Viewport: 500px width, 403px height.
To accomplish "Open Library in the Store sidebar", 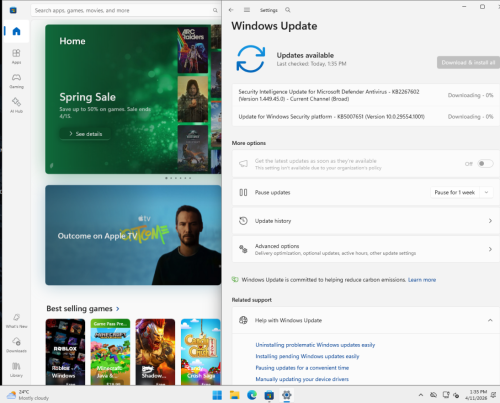I will pyautogui.click(x=16, y=369).
